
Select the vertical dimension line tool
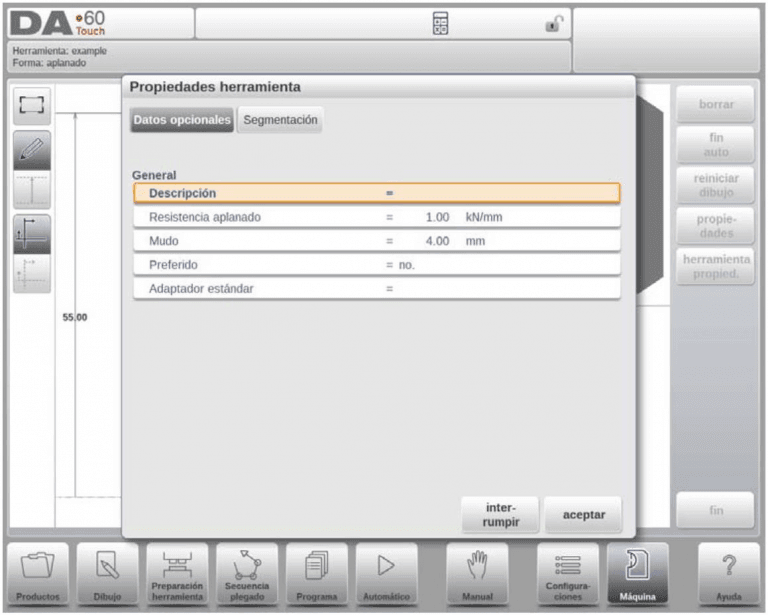(32, 190)
